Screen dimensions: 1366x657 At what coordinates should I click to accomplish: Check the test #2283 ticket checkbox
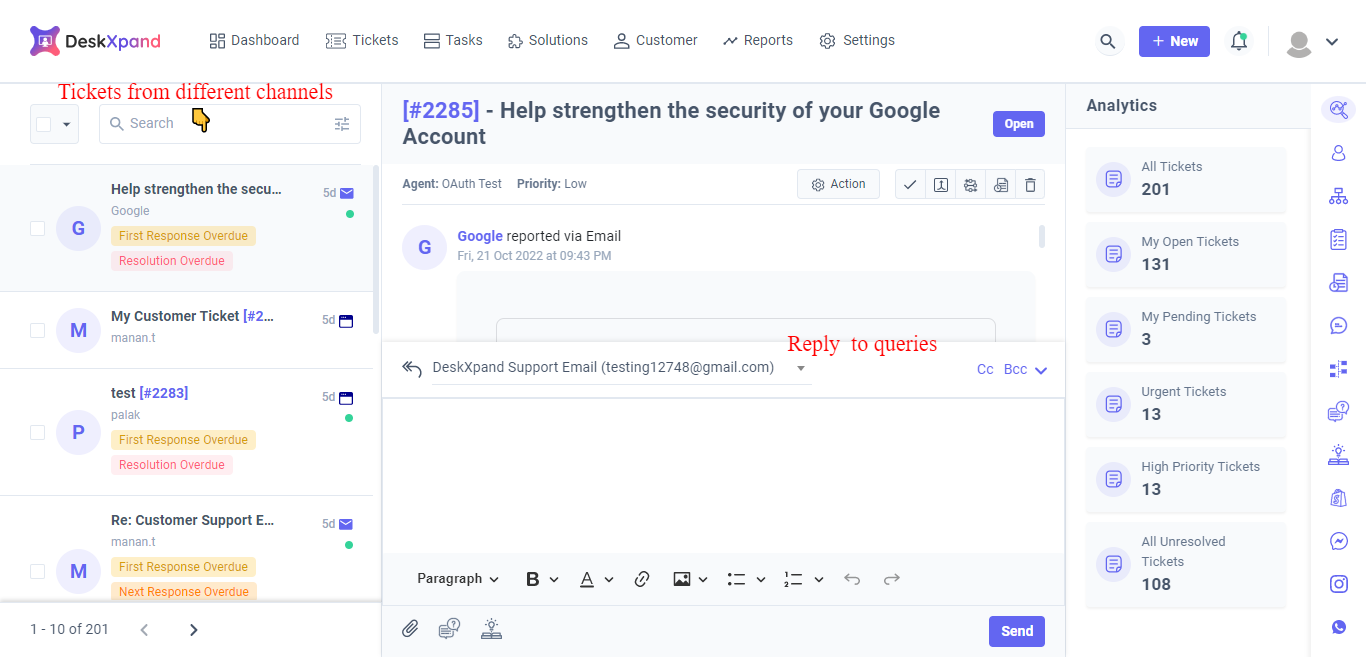click(37, 432)
